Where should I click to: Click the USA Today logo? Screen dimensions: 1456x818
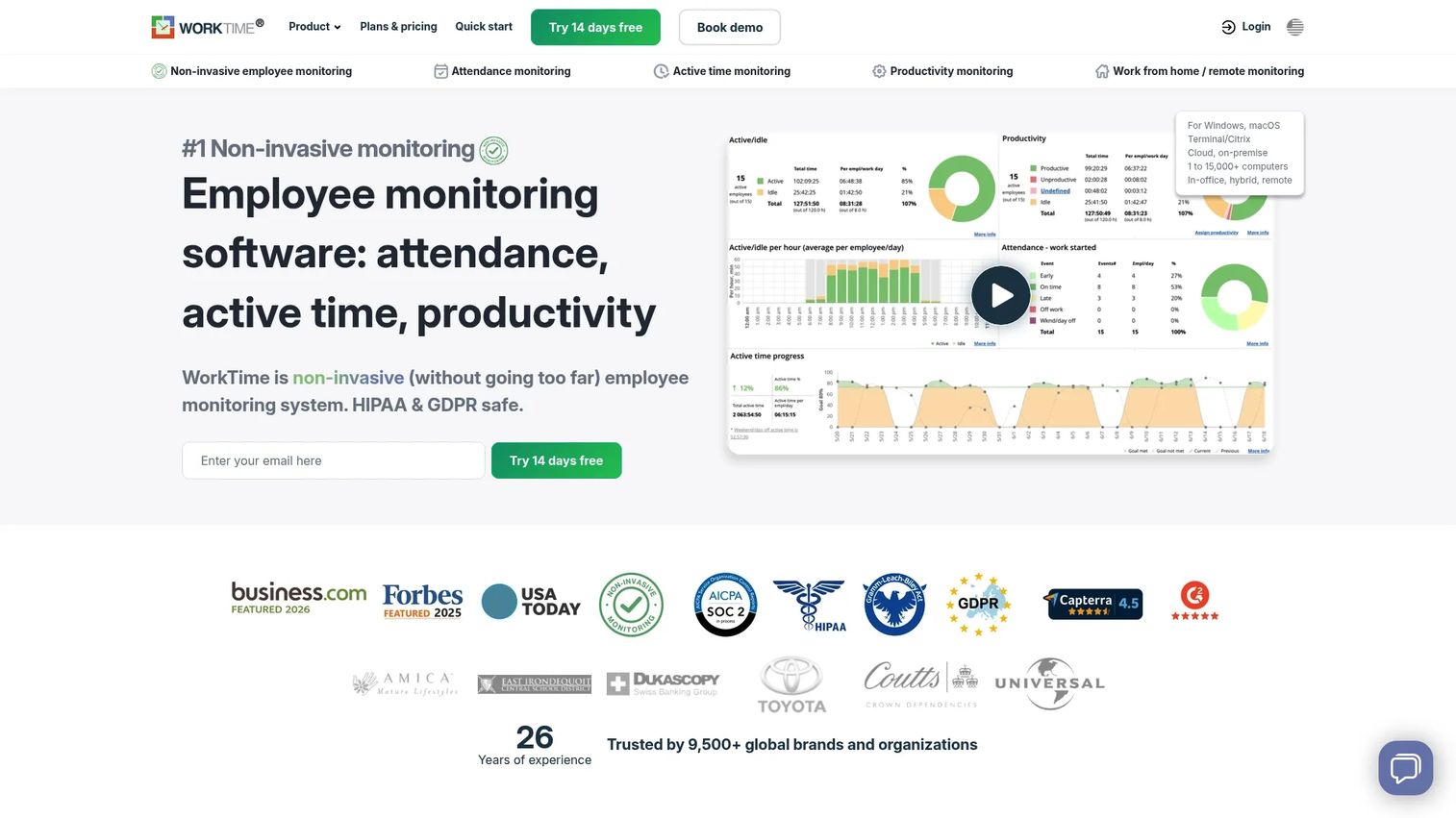pos(531,602)
